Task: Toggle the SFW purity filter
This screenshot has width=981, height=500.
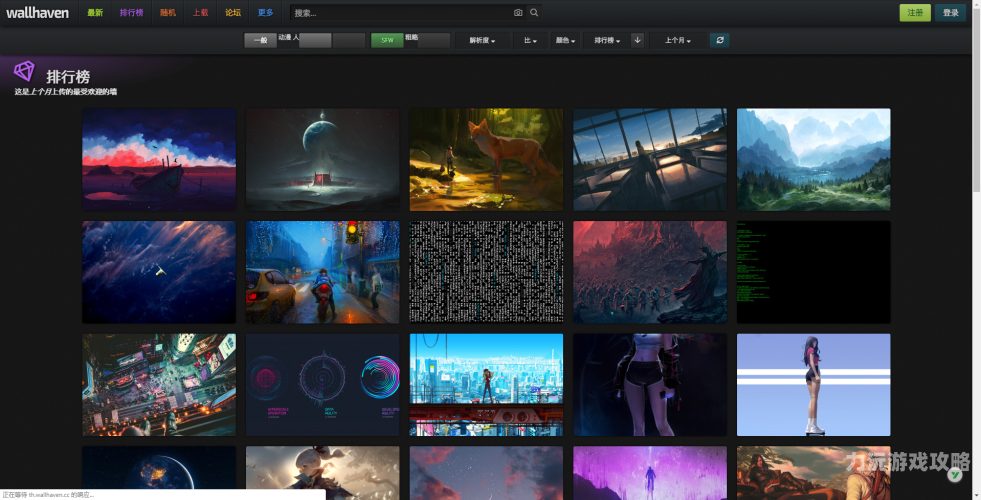Action: [x=387, y=41]
